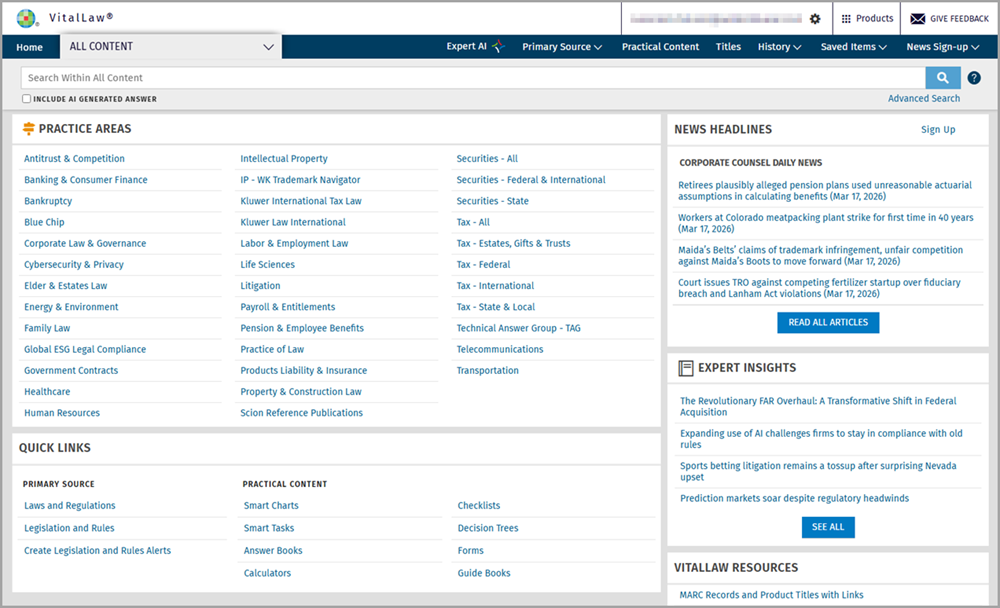Open Guide Books quick link
Image resolution: width=1000 pixels, height=608 pixels.
(x=484, y=573)
